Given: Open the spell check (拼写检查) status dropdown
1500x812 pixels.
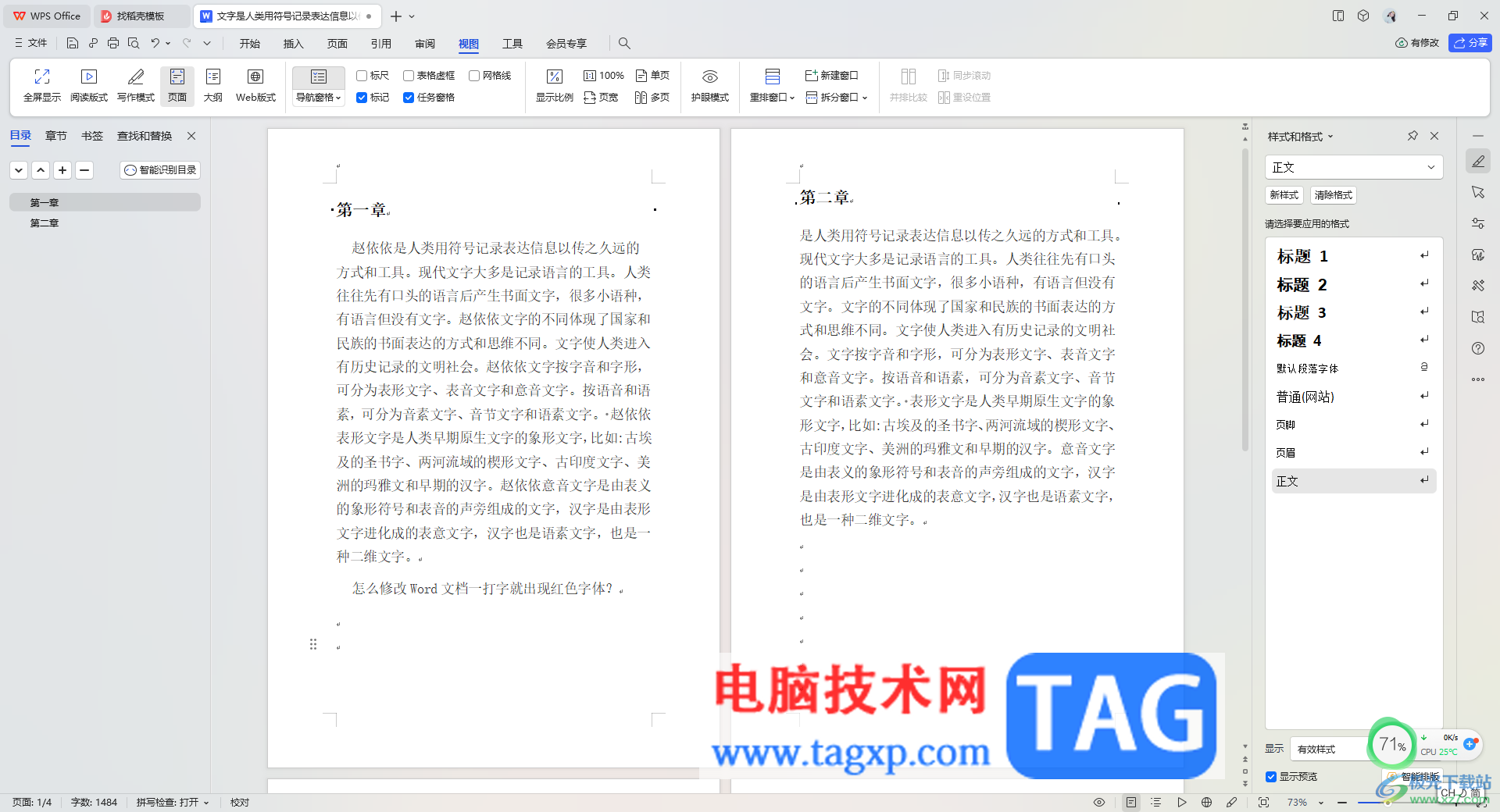Looking at the screenshot, I should pyautogui.click(x=173, y=803).
